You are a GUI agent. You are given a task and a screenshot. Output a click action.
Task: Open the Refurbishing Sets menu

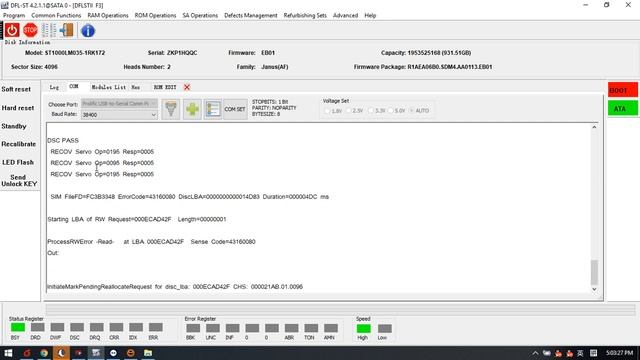pyautogui.click(x=305, y=16)
